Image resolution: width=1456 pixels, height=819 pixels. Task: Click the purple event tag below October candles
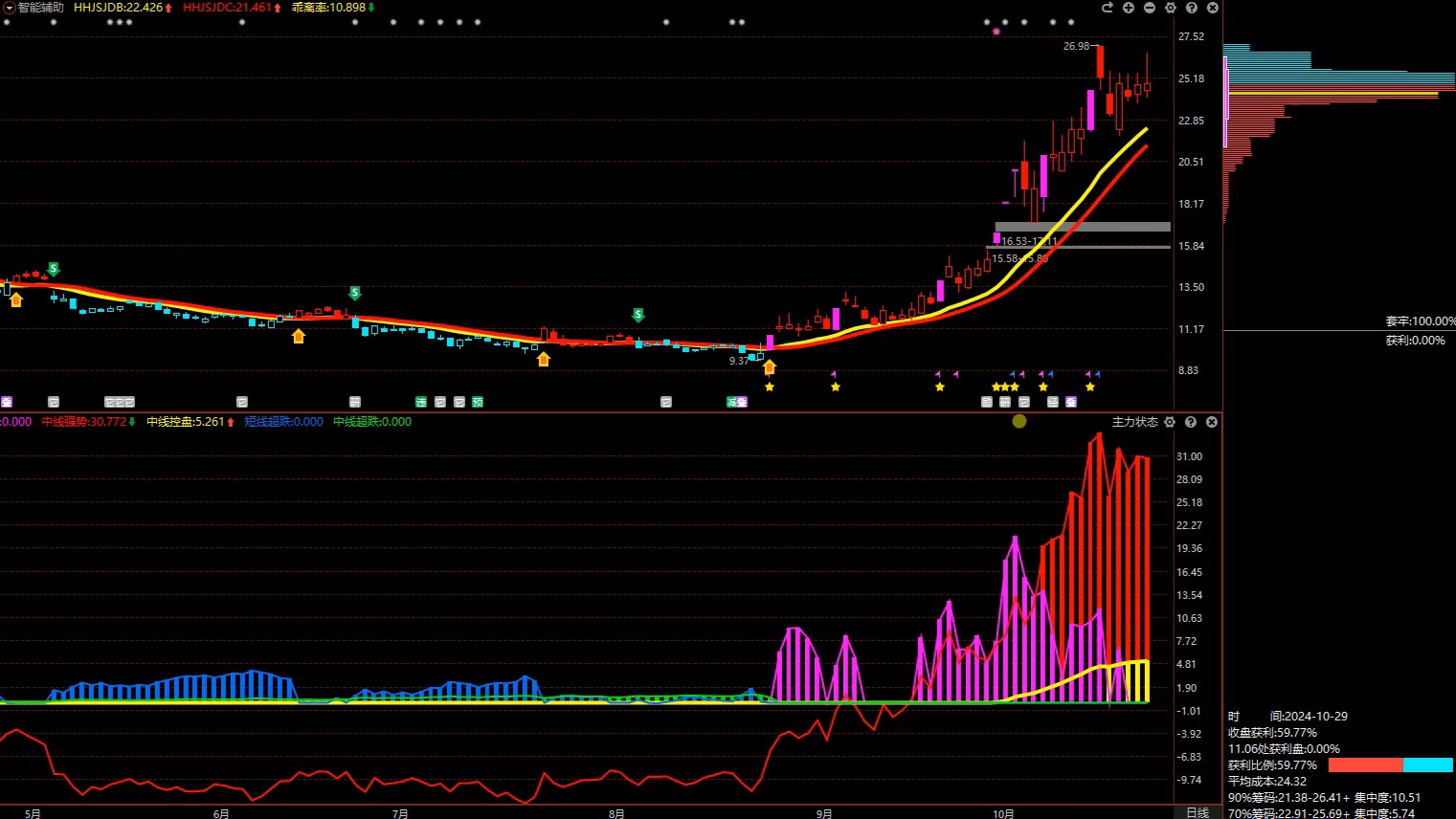[x=1071, y=402]
